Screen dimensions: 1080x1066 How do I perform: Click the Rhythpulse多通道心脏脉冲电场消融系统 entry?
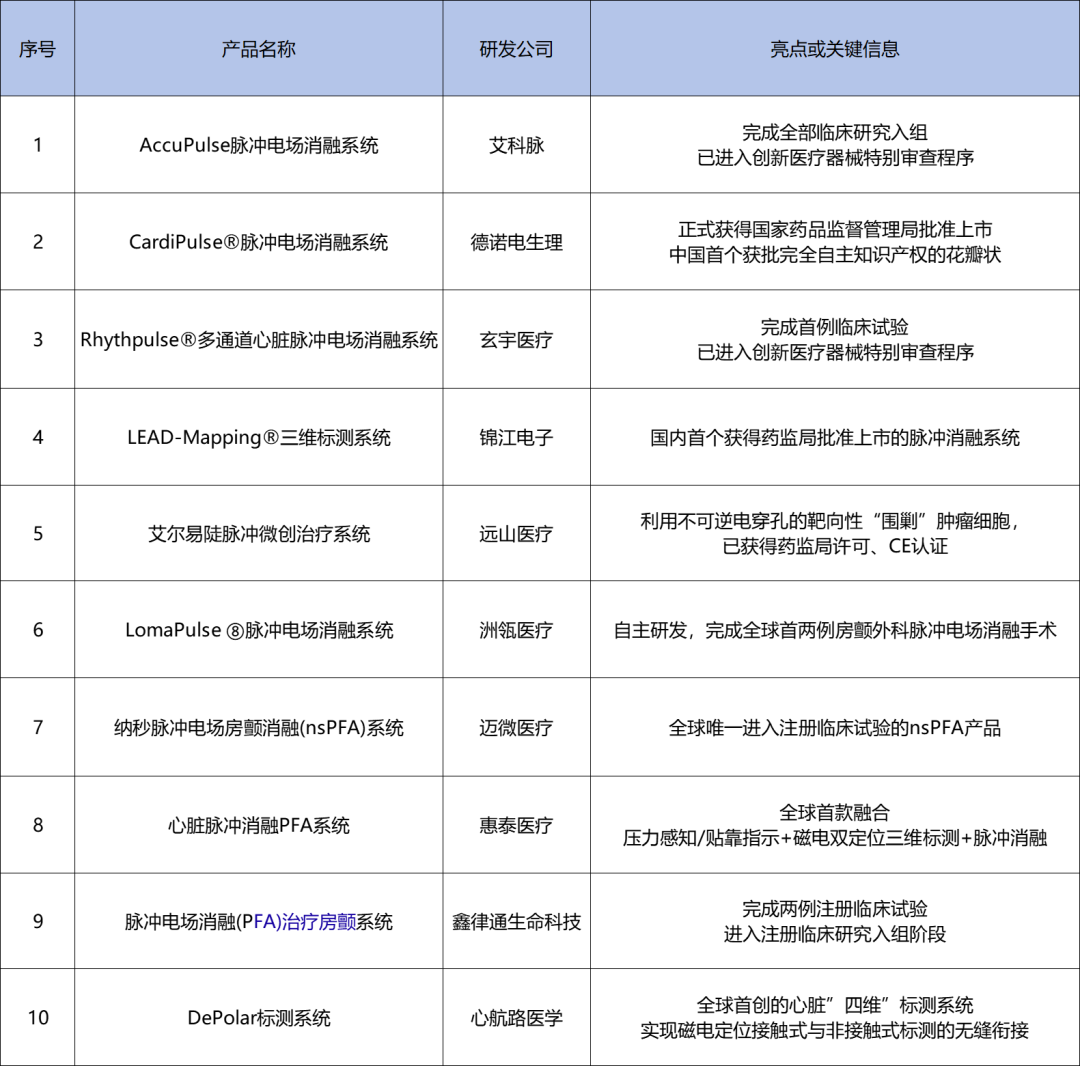pos(256,339)
